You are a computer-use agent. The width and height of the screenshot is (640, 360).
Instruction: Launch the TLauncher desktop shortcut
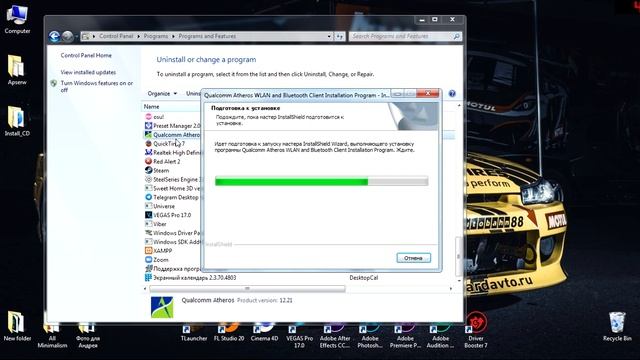tap(193, 333)
